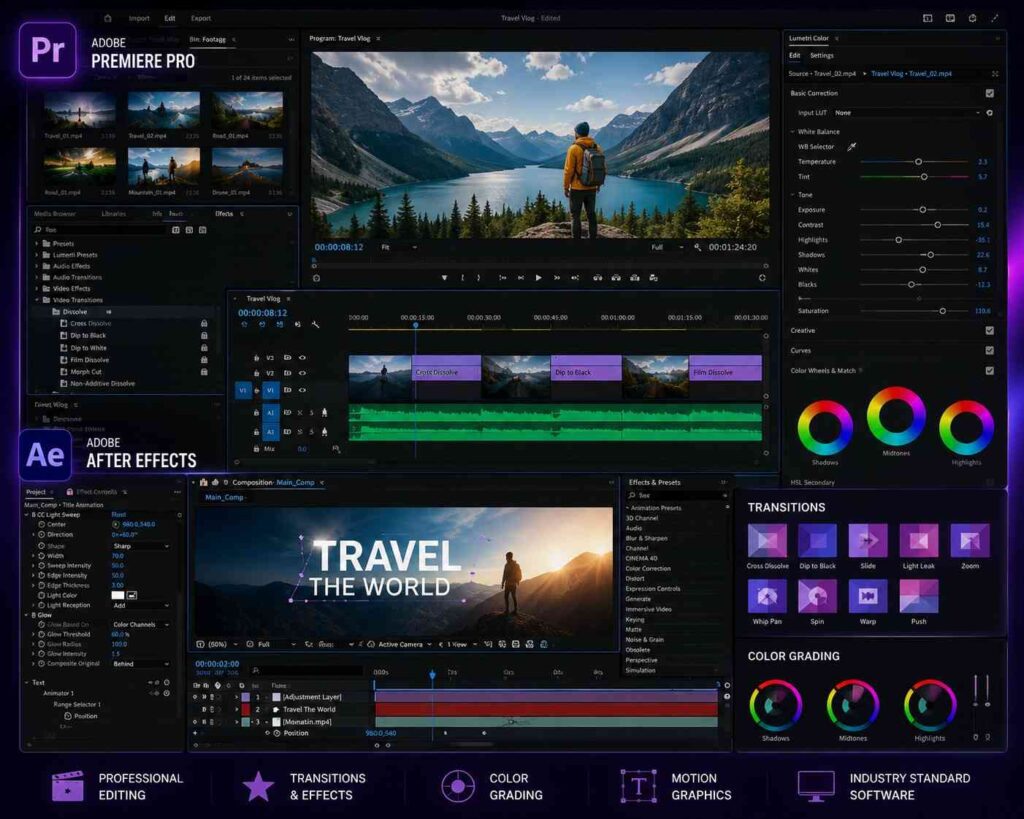The image size is (1024, 819).
Task: Select the Morph Cut effect
Action: coord(86,372)
